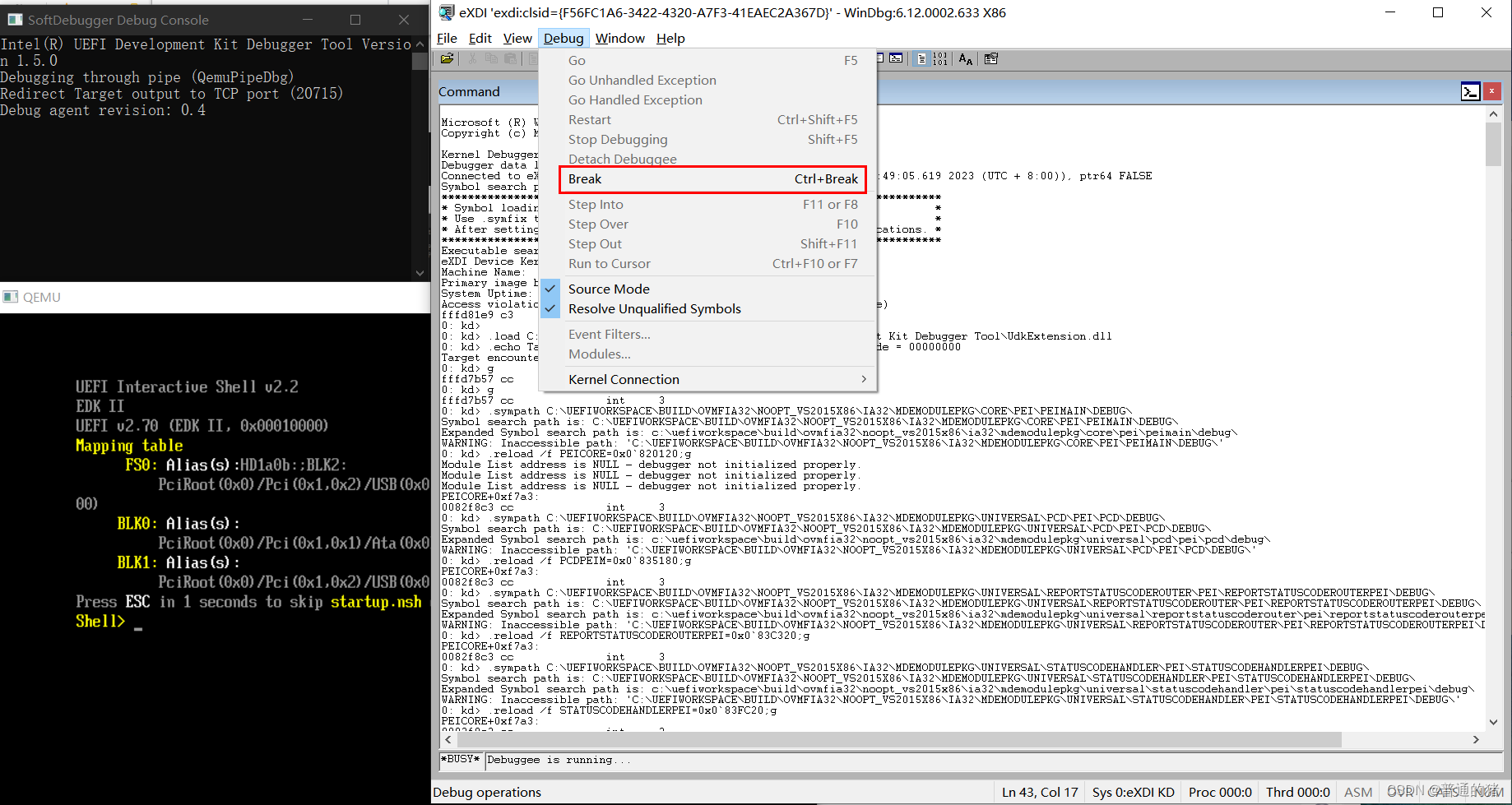Click the Cut toolbar icon
Screen dimensions: 1512x805
[472, 58]
